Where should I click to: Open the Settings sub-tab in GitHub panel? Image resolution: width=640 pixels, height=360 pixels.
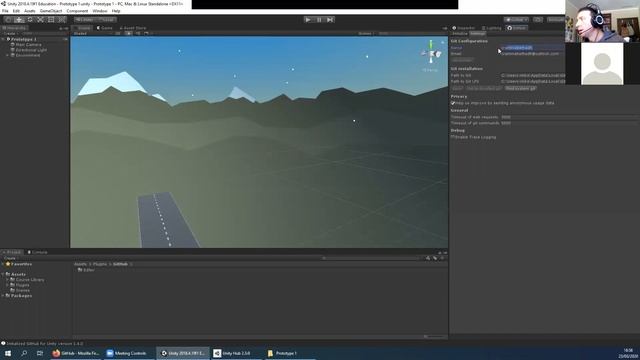click(478, 33)
